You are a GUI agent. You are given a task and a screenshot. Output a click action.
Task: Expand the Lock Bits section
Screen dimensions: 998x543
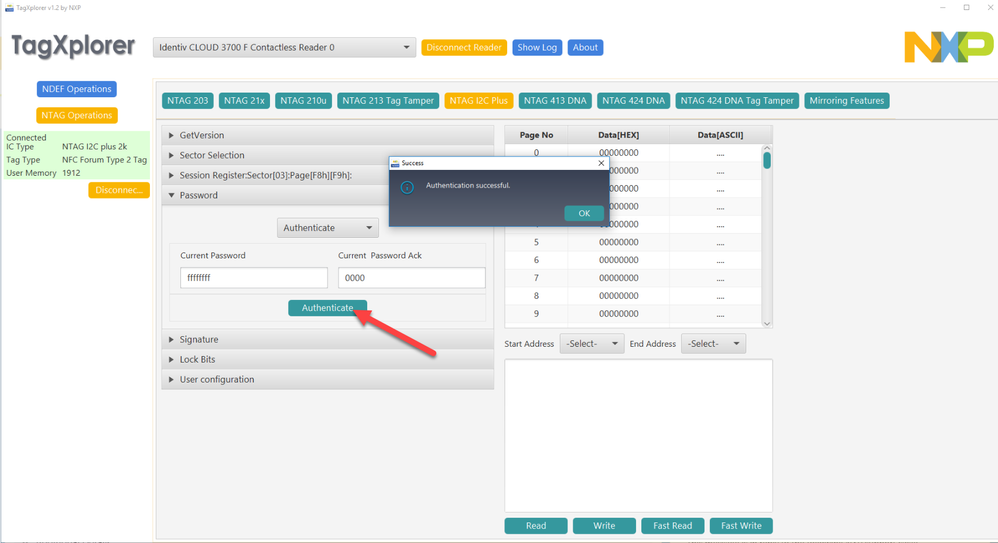coord(328,360)
